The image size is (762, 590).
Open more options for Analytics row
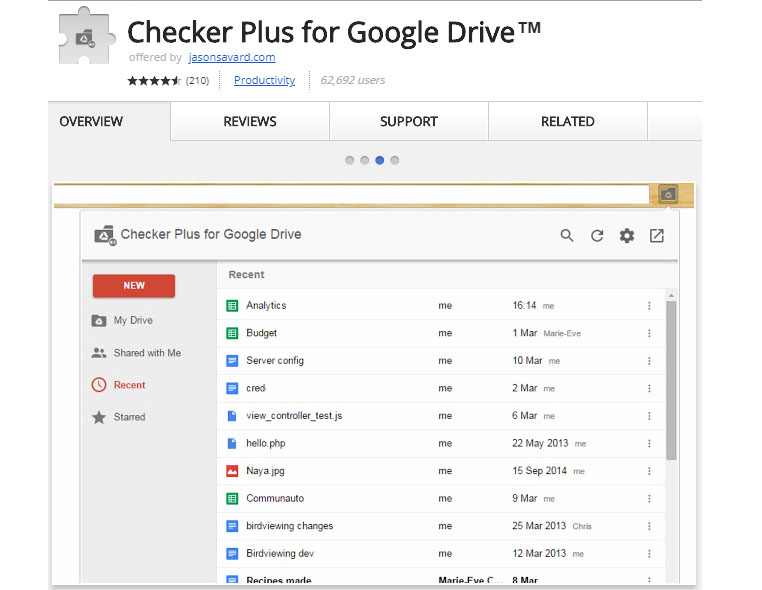point(649,306)
